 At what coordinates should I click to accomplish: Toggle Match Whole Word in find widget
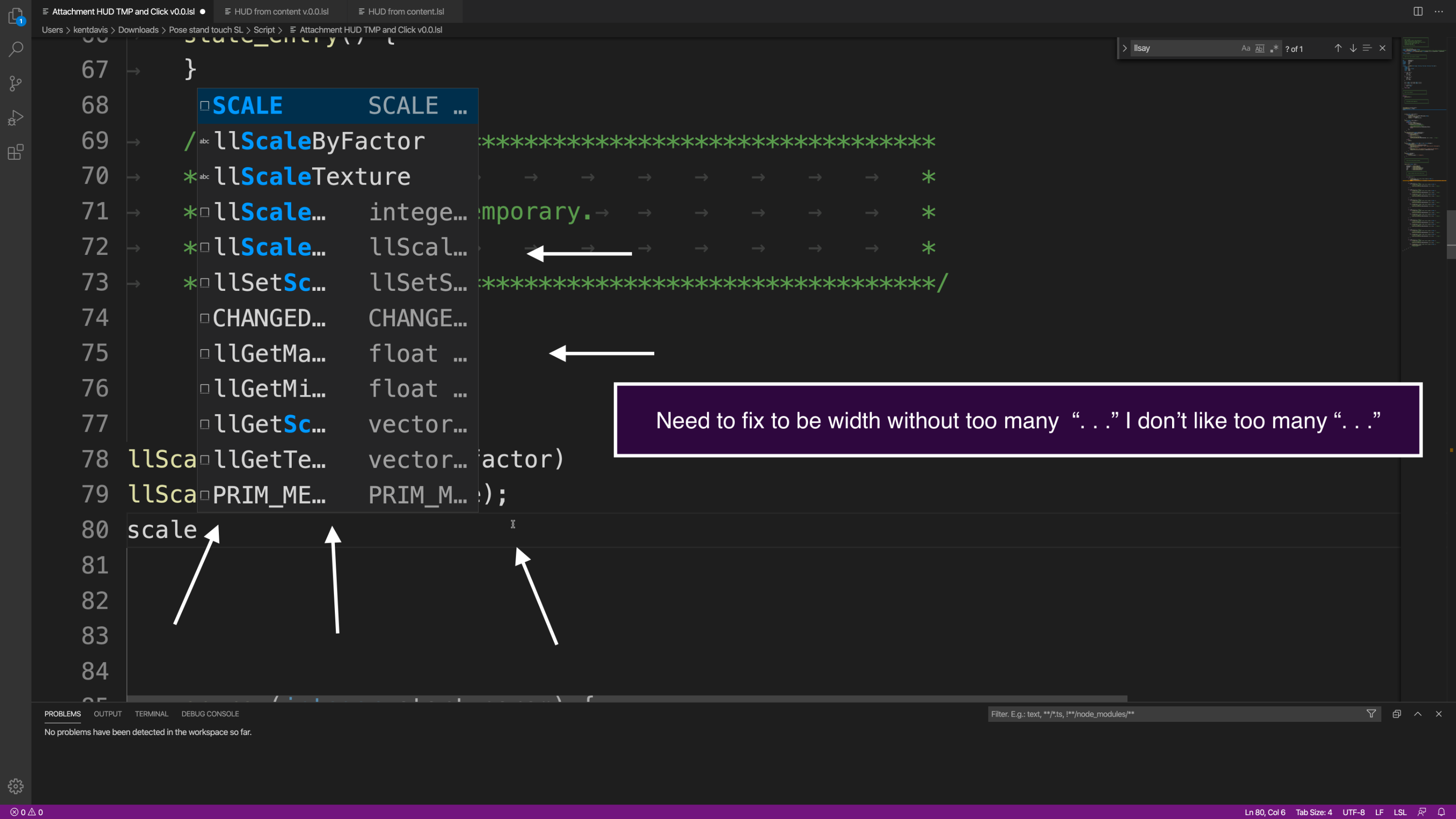click(x=1260, y=48)
